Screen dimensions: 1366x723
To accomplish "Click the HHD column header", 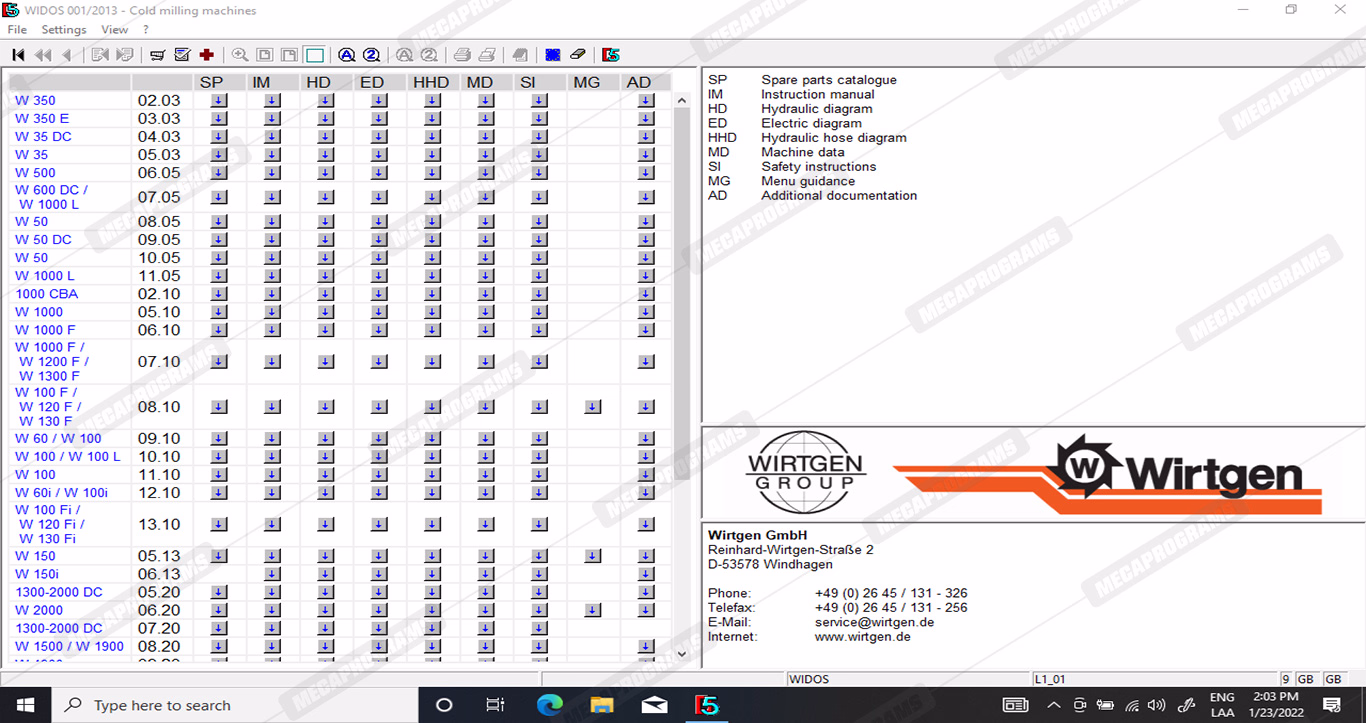I will 431,82.
